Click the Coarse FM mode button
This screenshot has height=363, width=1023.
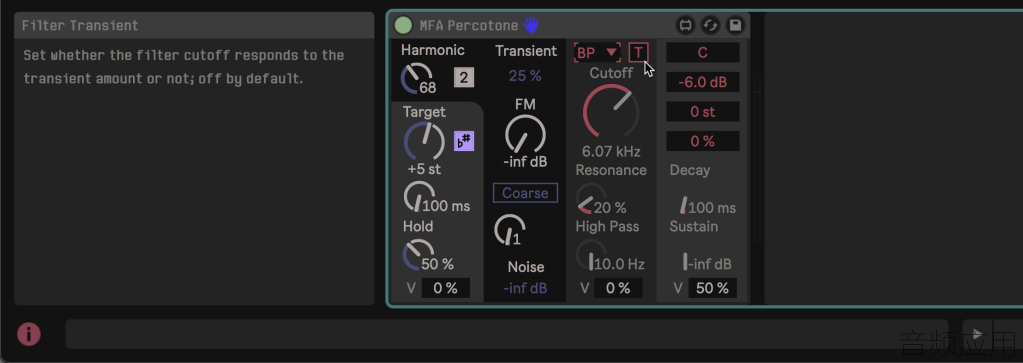525,193
